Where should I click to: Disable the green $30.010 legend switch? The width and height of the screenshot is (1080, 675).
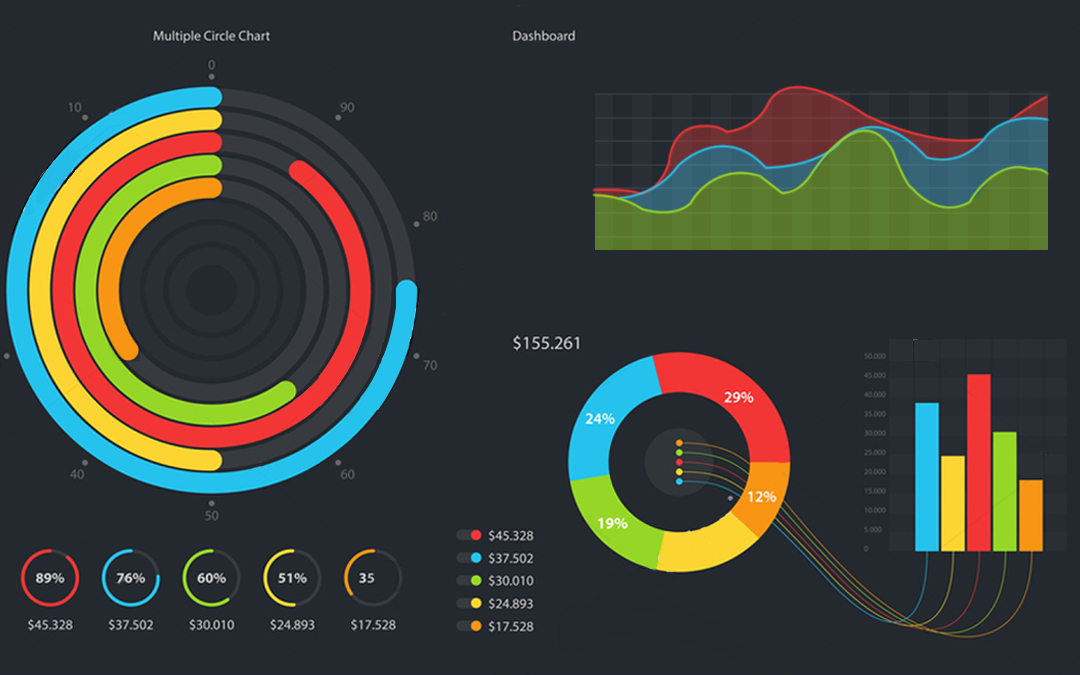[x=469, y=581]
